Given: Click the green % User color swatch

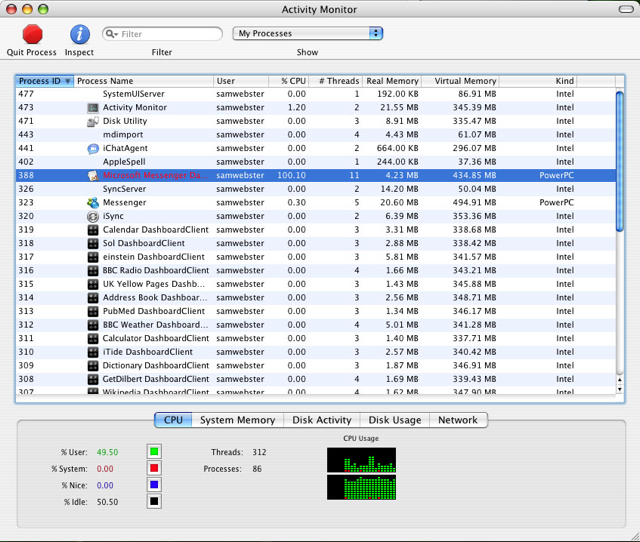Looking at the screenshot, I should 154,451.
